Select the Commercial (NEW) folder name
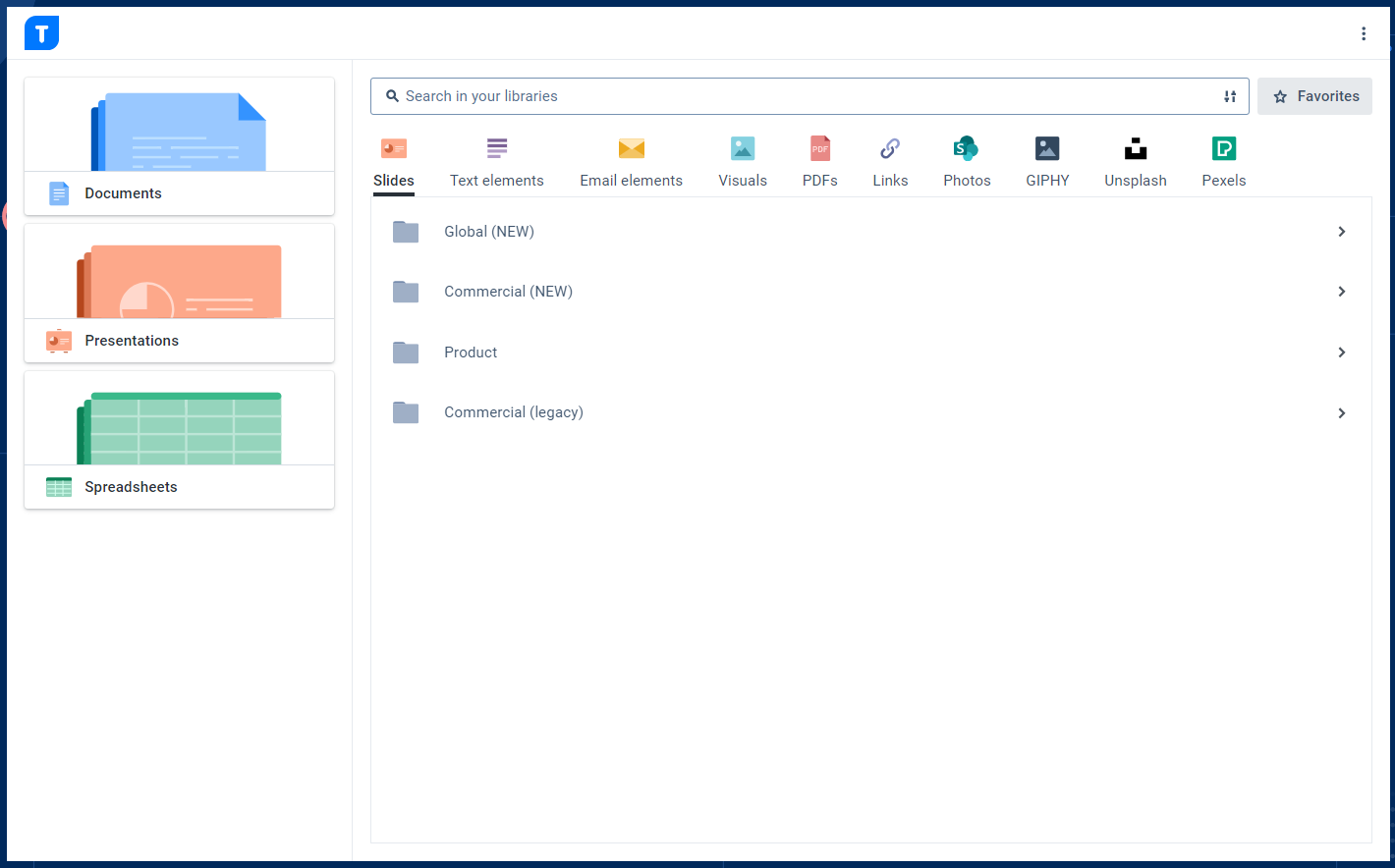1395x868 pixels. (508, 292)
